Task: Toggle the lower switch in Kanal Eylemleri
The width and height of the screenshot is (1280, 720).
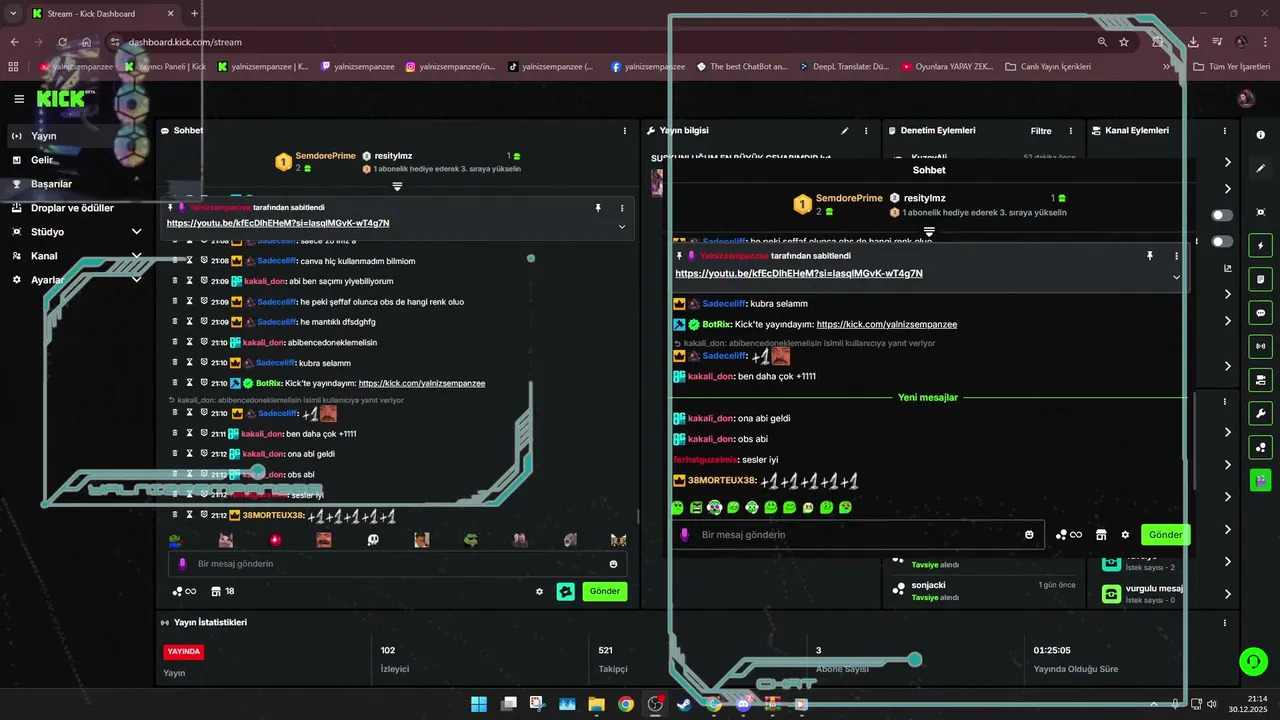Action: click(1222, 241)
